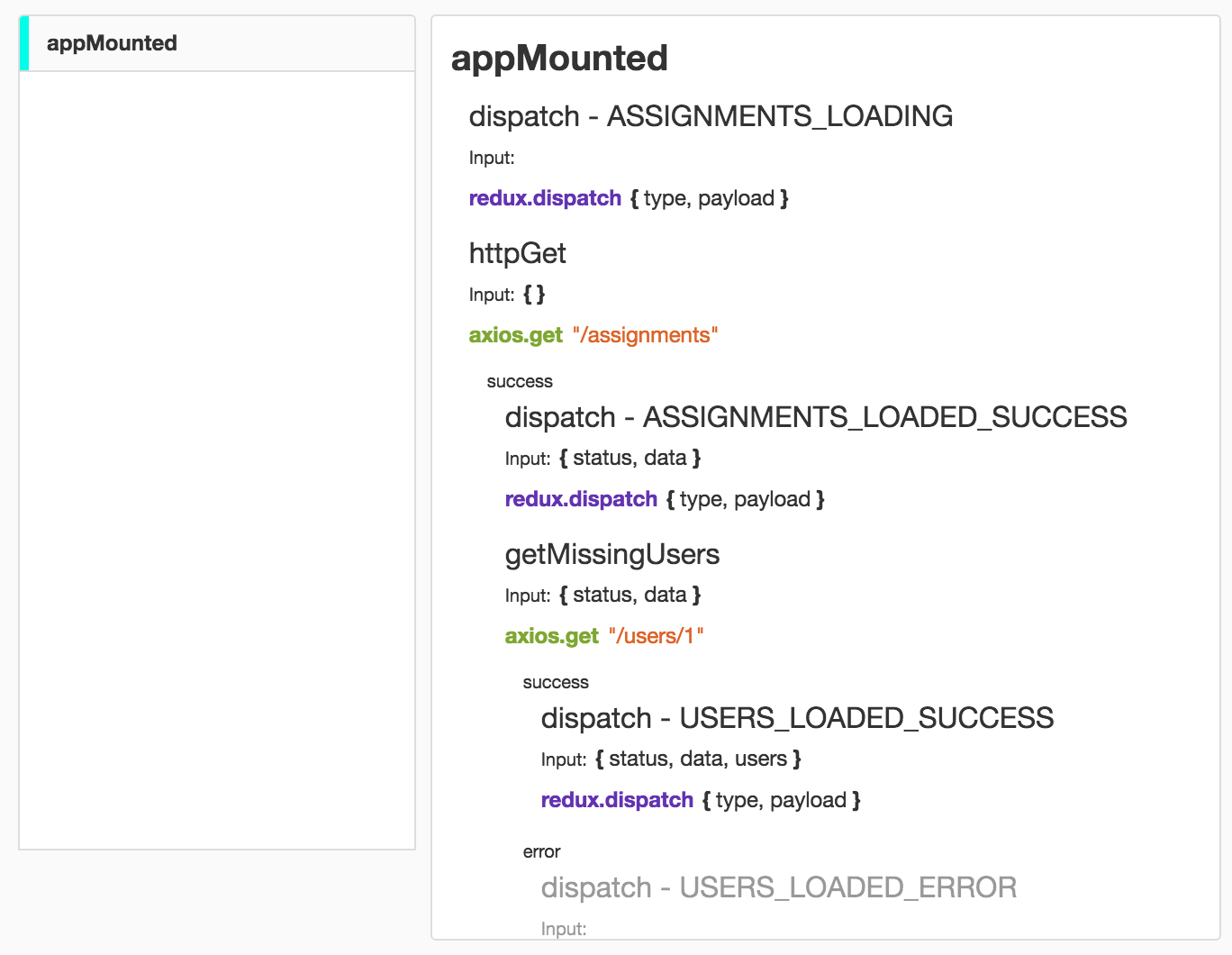The width and height of the screenshot is (1232, 955).
Task: Select the appMounted item in the left list
Action: pyautogui.click(x=217, y=43)
